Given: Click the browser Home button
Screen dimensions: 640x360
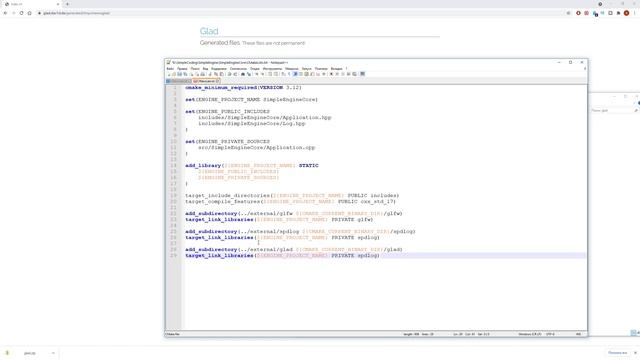Looking at the screenshot, I should pyautogui.click(x=29, y=13).
